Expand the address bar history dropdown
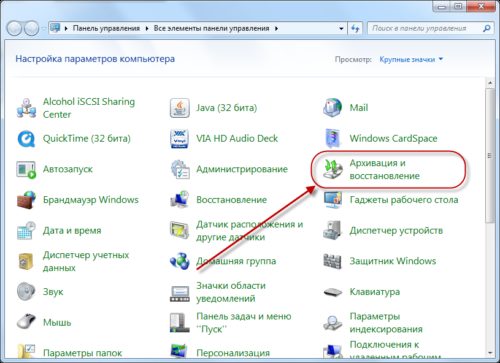500x363 pixels. 341,29
